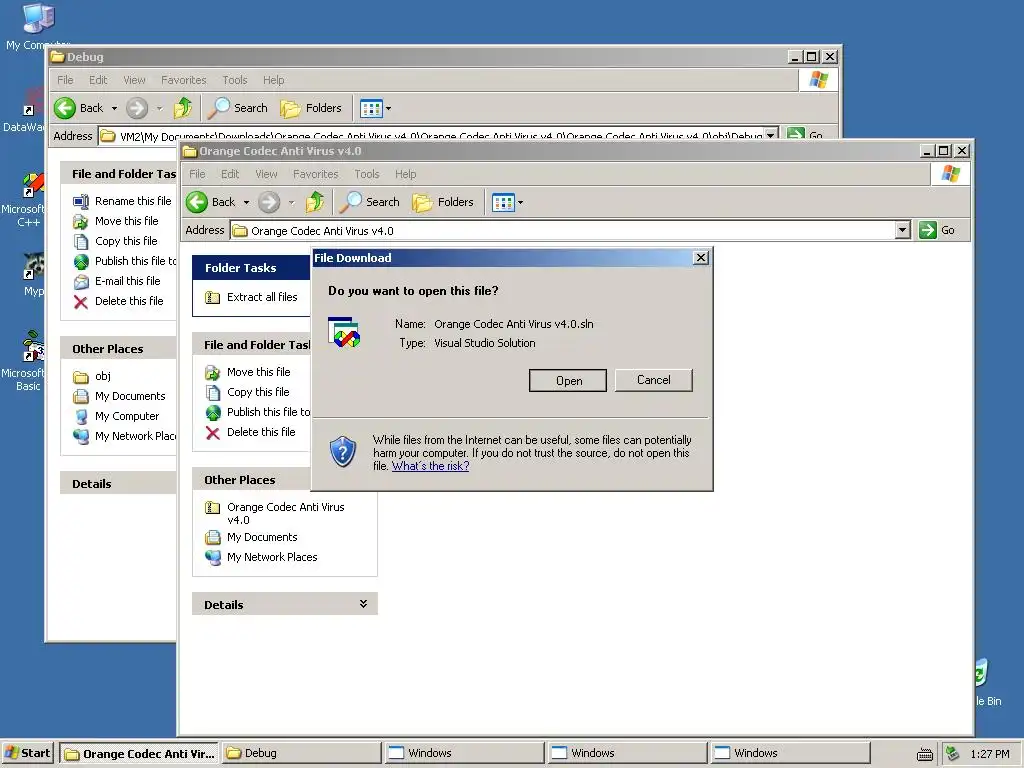1024x768 pixels.
Task: Click Back in Orange Codec window toolbar
Action: (211, 202)
